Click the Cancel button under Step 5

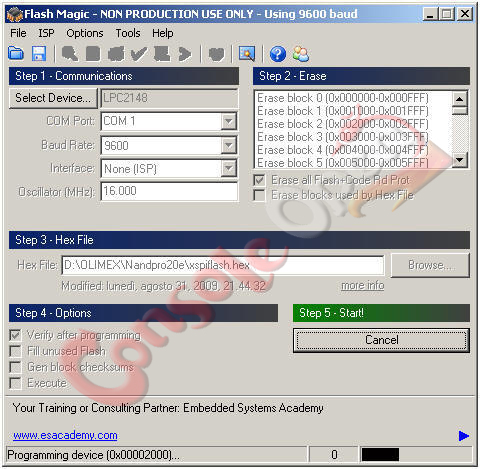point(381,340)
